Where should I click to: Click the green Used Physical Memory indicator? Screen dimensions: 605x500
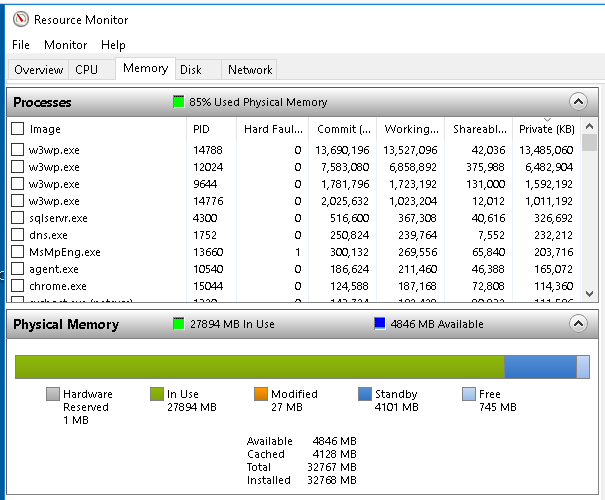(179, 102)
